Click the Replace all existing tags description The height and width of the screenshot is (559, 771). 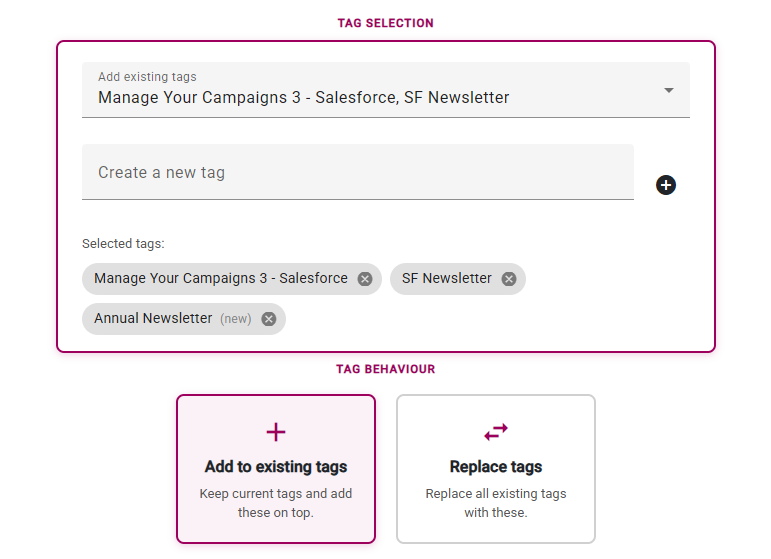tap(496, 503)
